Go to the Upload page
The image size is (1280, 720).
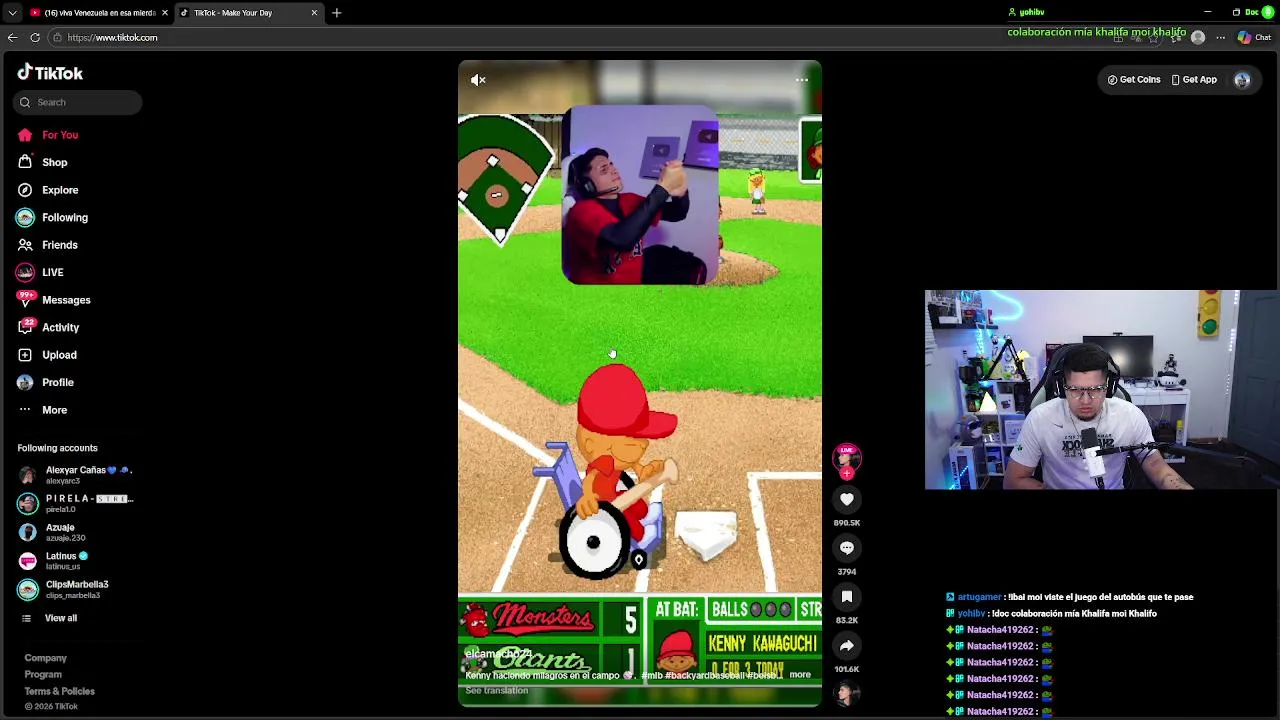click(59, 355)
